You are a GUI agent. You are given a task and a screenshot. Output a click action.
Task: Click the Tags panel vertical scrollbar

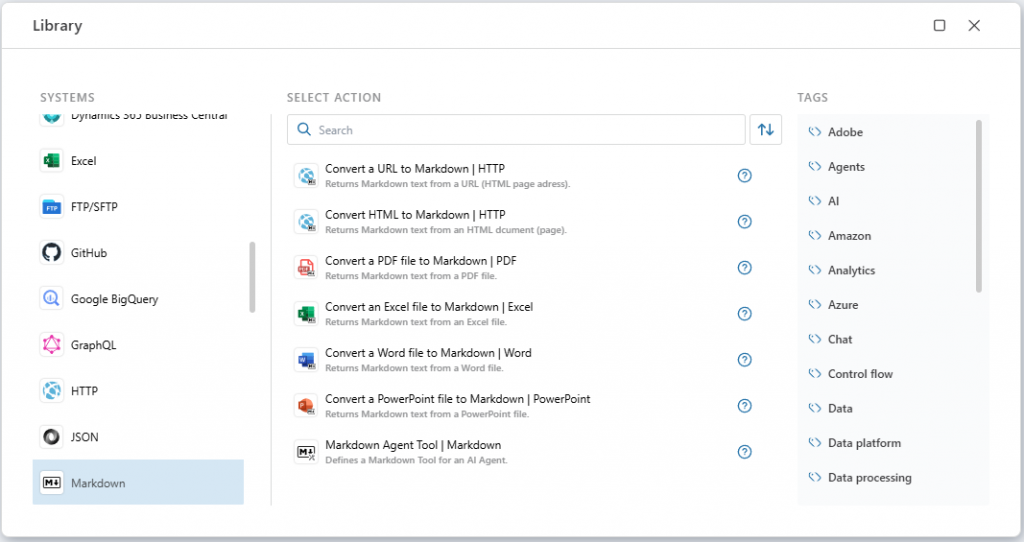pyautogui.click(x=978, y=206)
